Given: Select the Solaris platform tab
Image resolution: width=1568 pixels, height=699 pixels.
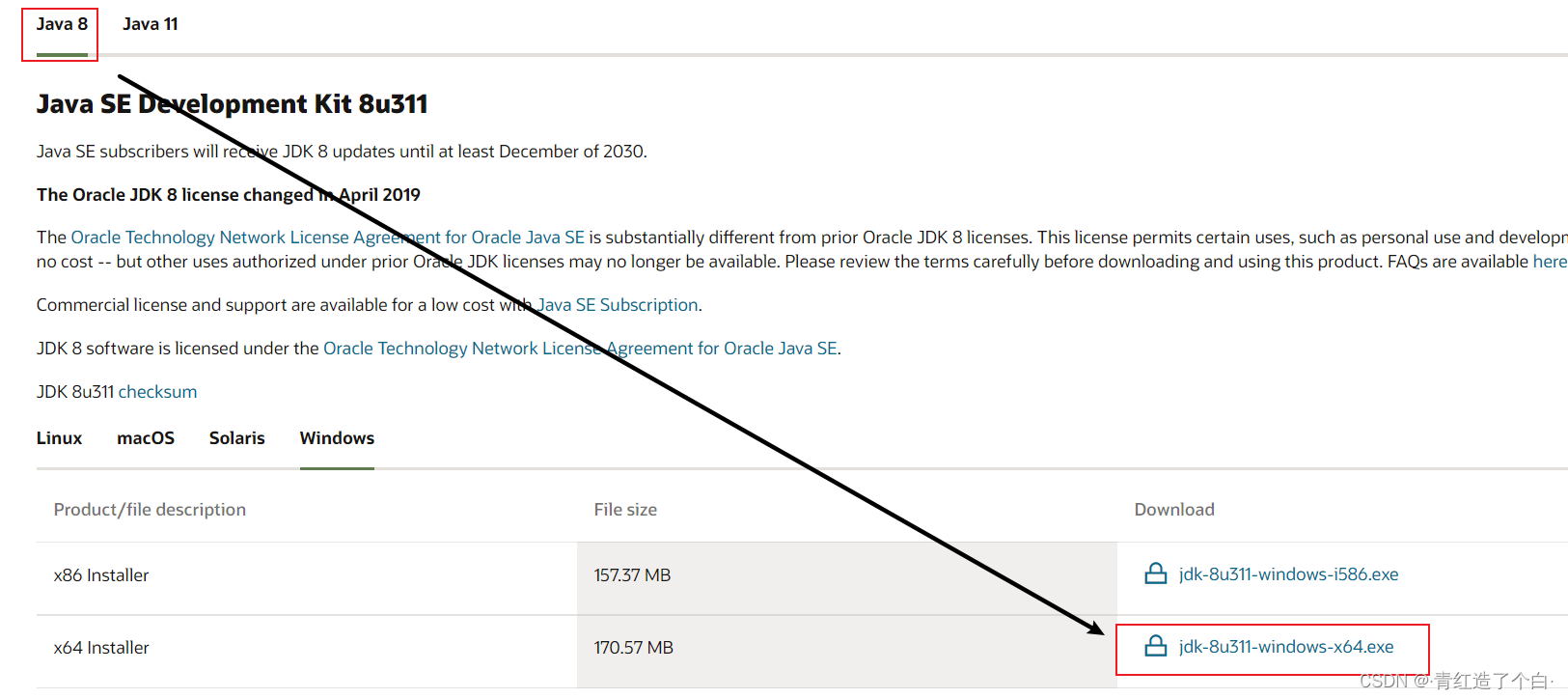Looking at the screenshot, I should tap(236, 438).
